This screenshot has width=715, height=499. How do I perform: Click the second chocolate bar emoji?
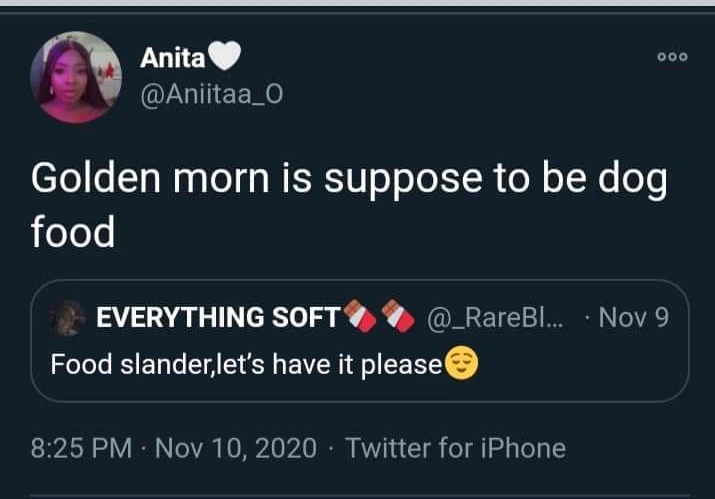(x=400, y=318)
